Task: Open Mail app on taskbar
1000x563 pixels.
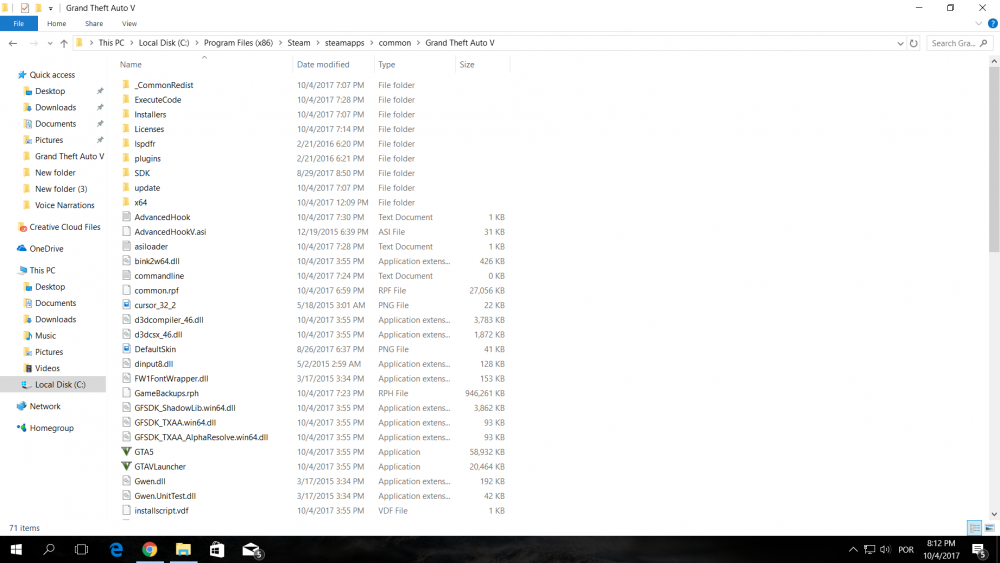Action: coord(251,550)
